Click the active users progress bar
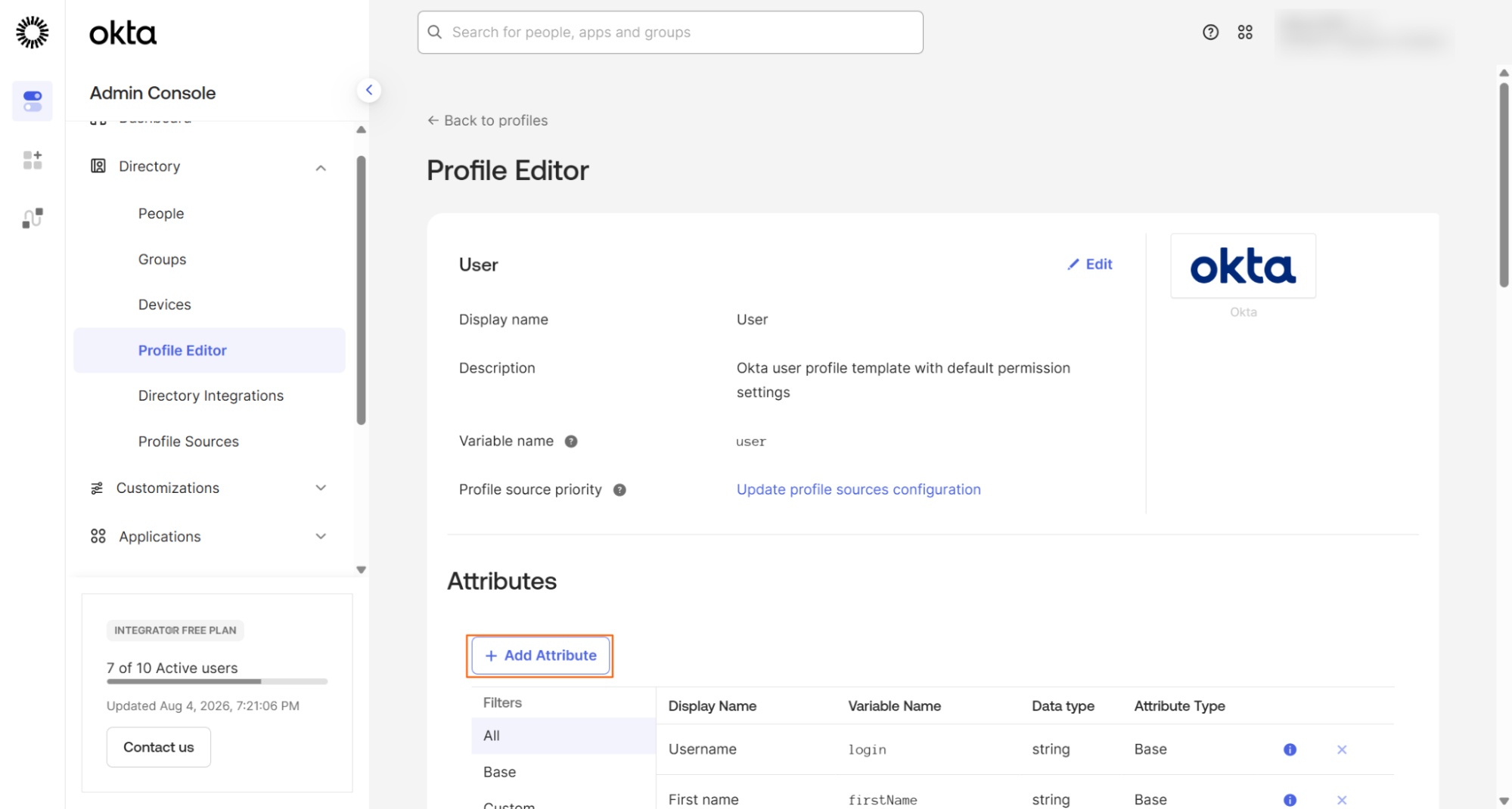Image resolution: width=1512 pixels, height=809 pixels. click(217, 681)
